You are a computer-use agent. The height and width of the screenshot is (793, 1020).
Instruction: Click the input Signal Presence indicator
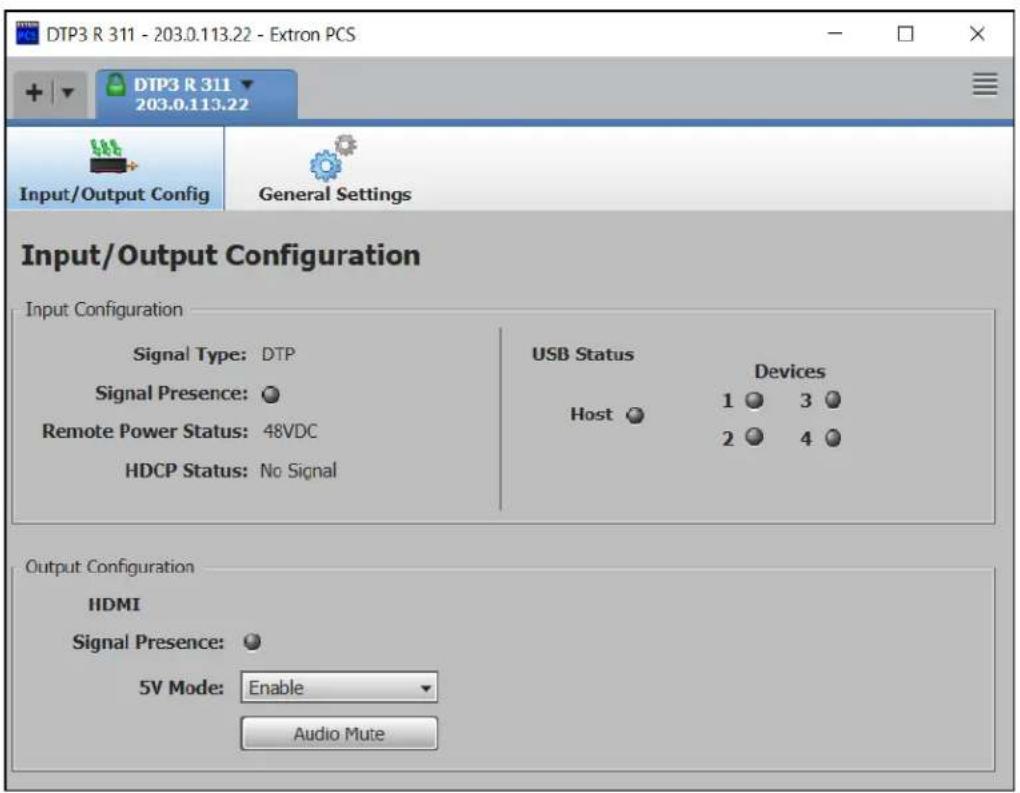271,394
